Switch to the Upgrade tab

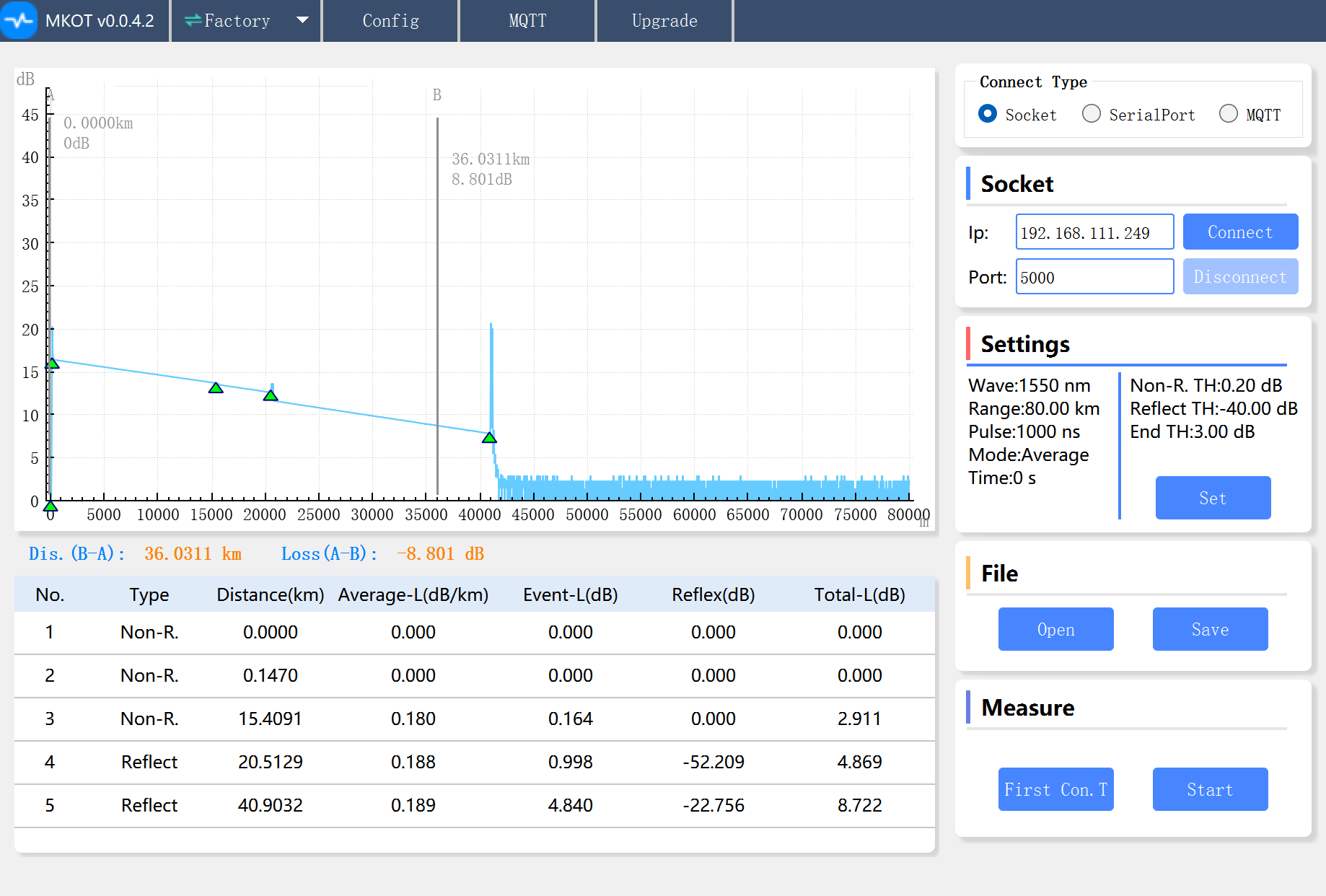click(x=664, y=21)
